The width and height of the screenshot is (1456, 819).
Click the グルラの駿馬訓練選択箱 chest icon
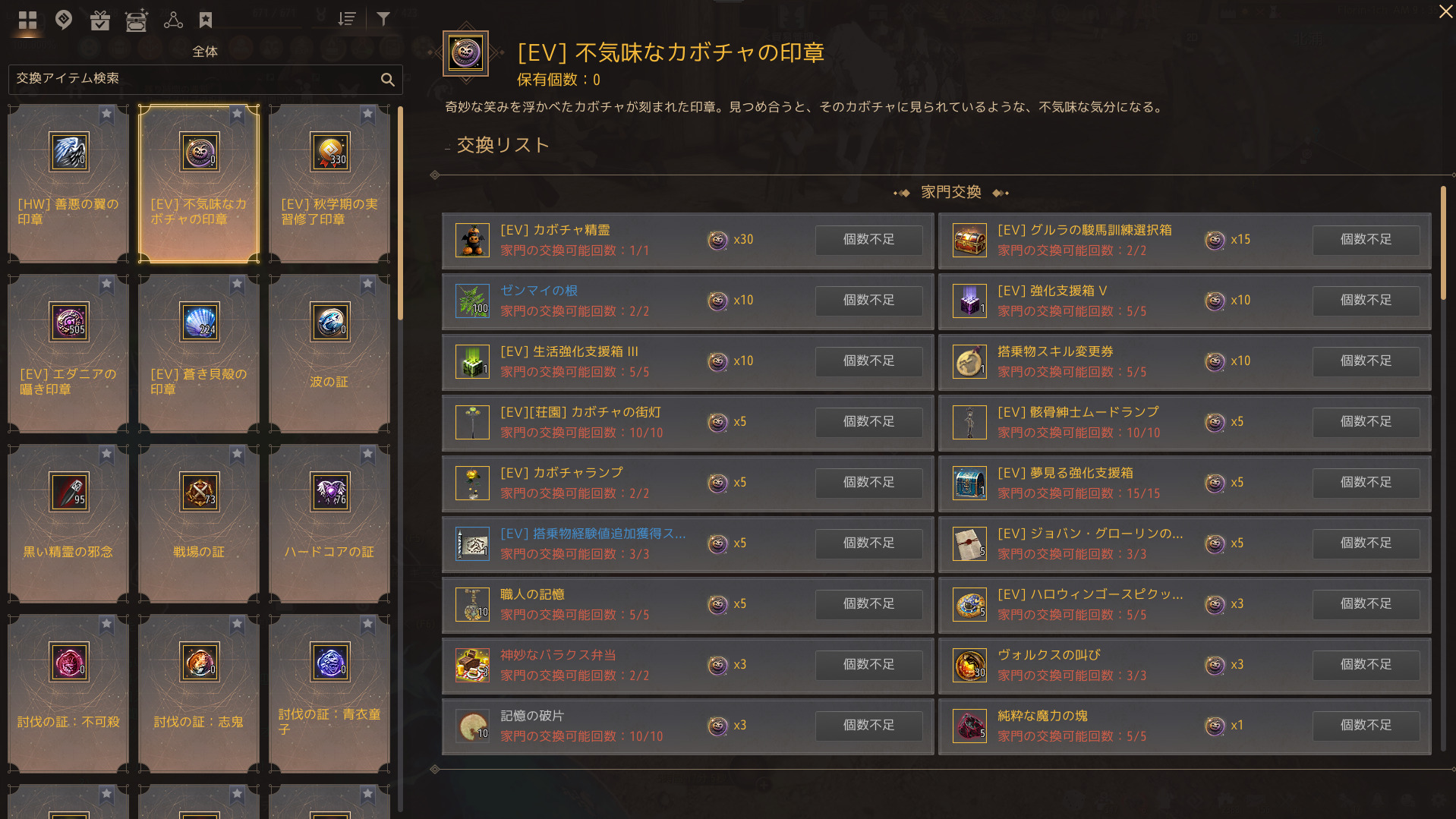969,241
